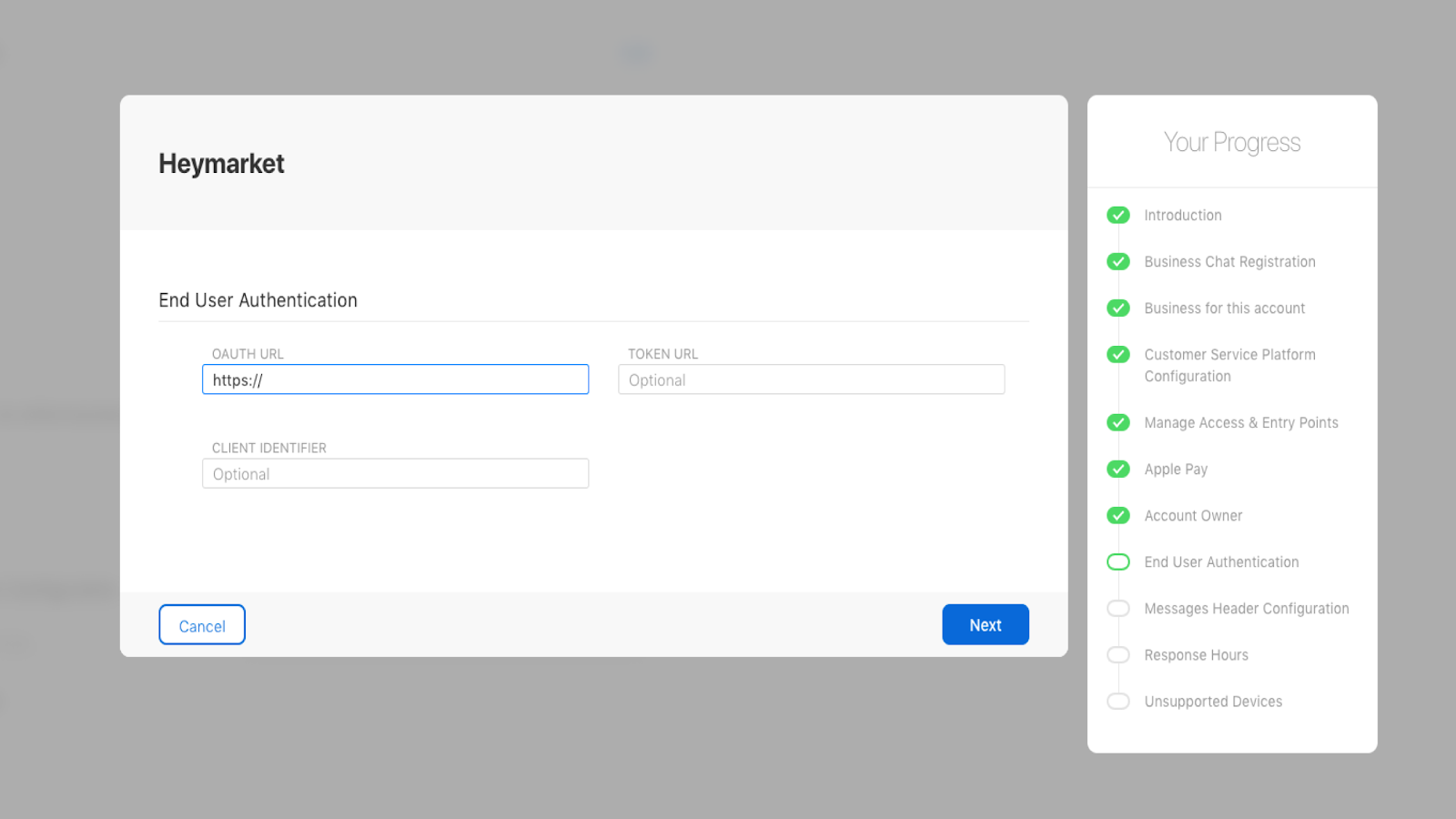Cancel the Heymarket setup dialog
This screenshot has width=1456, height=819.
coord(202,624)
